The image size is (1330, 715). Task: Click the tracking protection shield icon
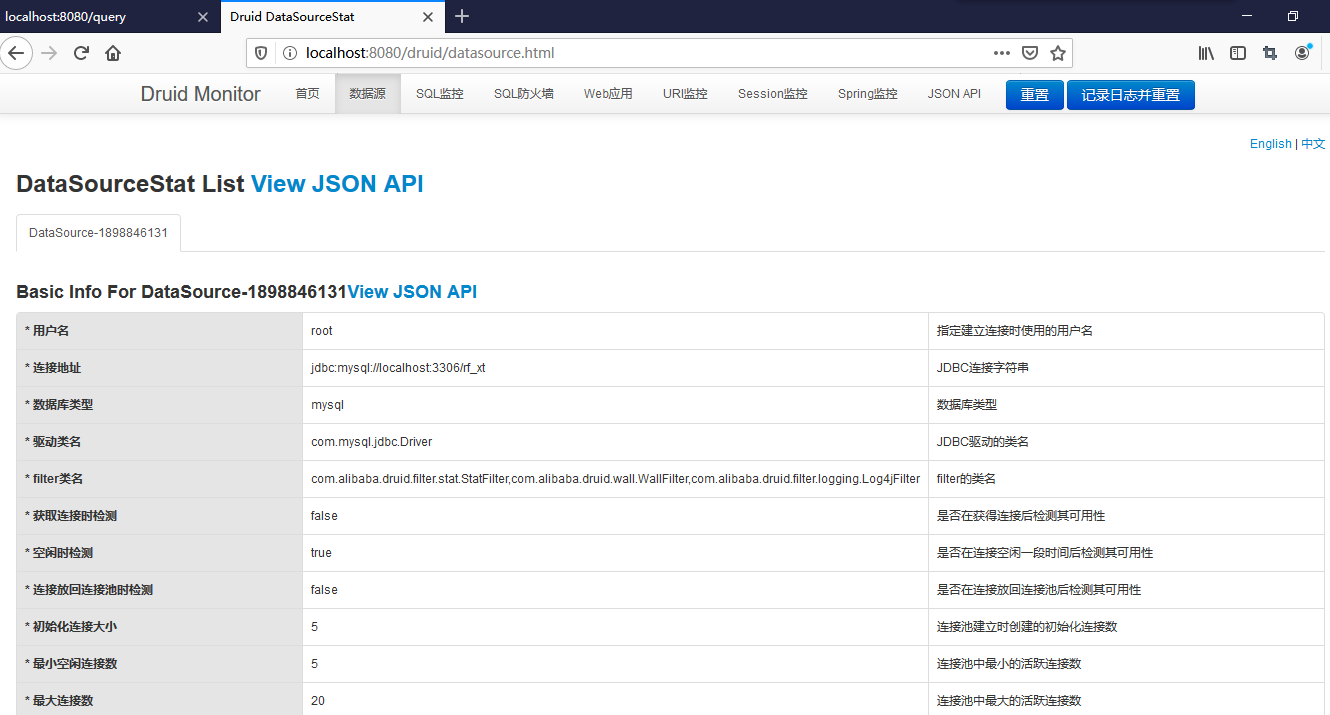click(260, 53)
